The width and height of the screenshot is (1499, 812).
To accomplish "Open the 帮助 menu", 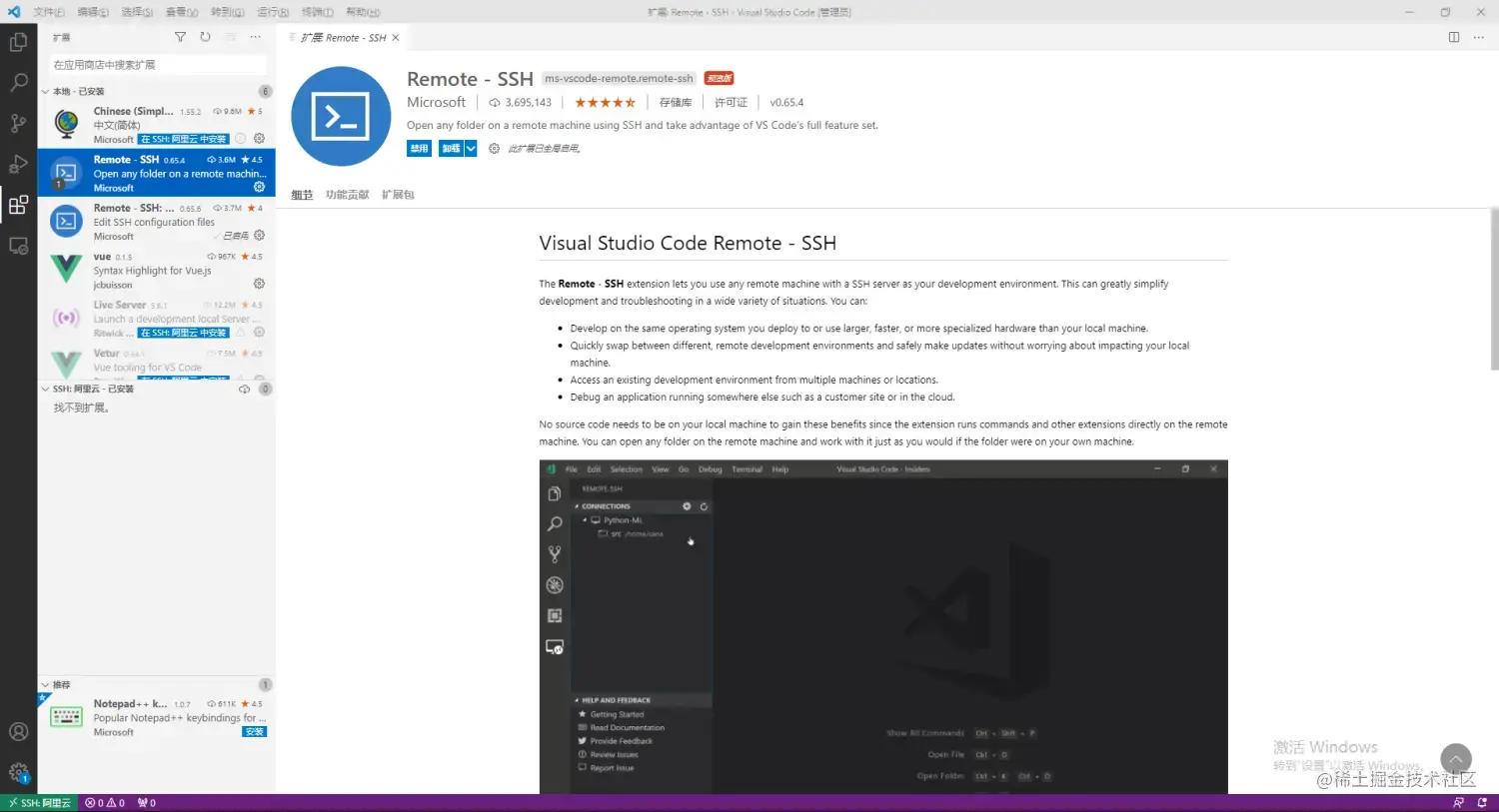I will pyautogui.click(x=363, y=11).
